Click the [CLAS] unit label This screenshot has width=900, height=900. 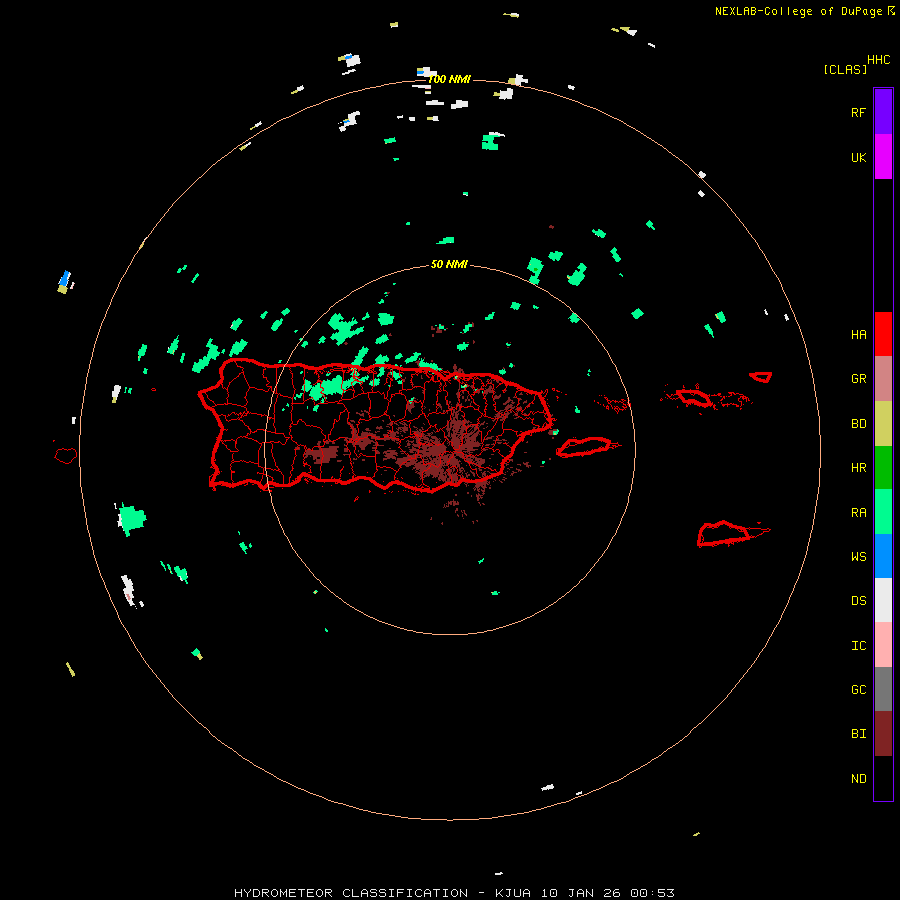click(x=845, y=69)
